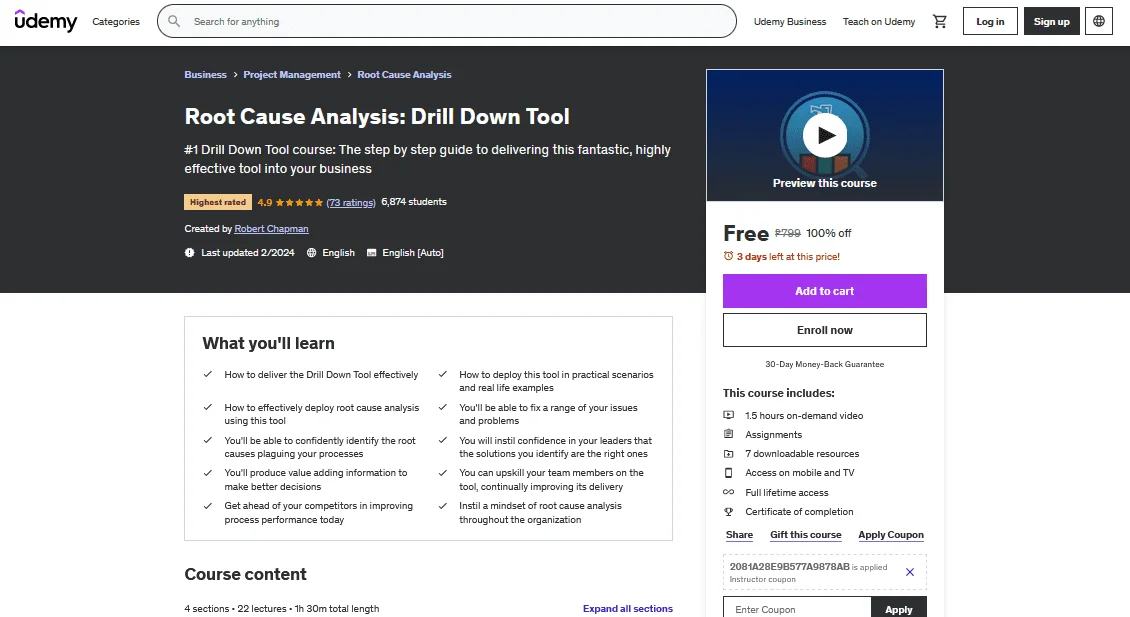Select Gift this course

tap(806, 535)
